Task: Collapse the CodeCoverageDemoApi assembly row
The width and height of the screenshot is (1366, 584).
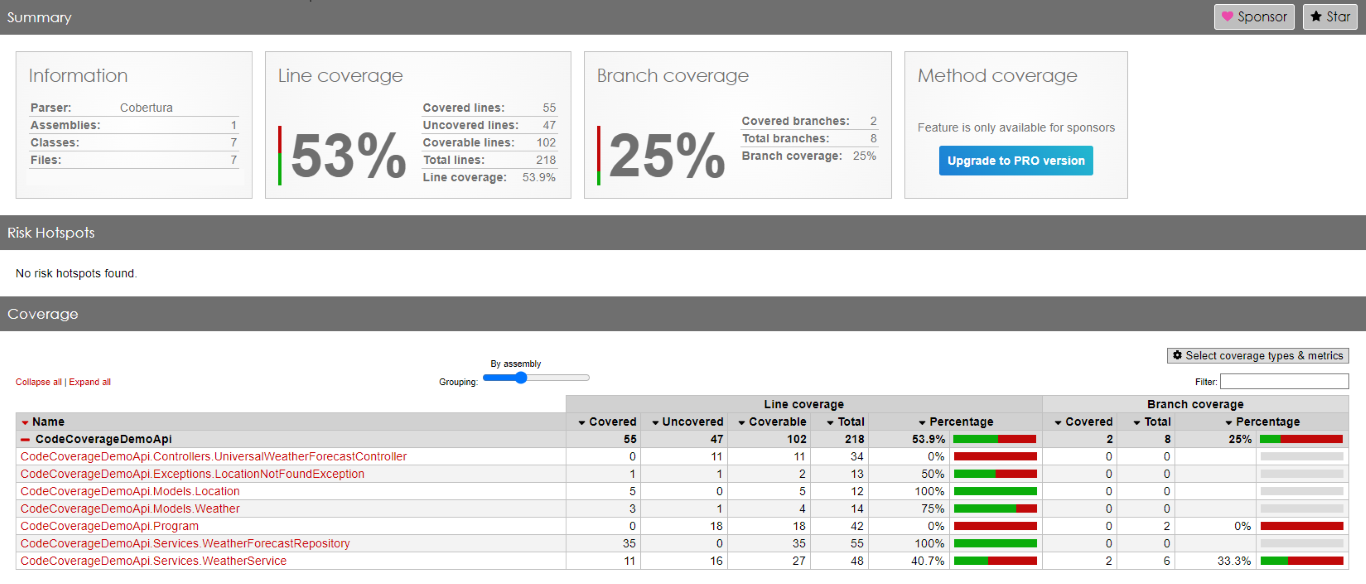Action: coord(25,439)
